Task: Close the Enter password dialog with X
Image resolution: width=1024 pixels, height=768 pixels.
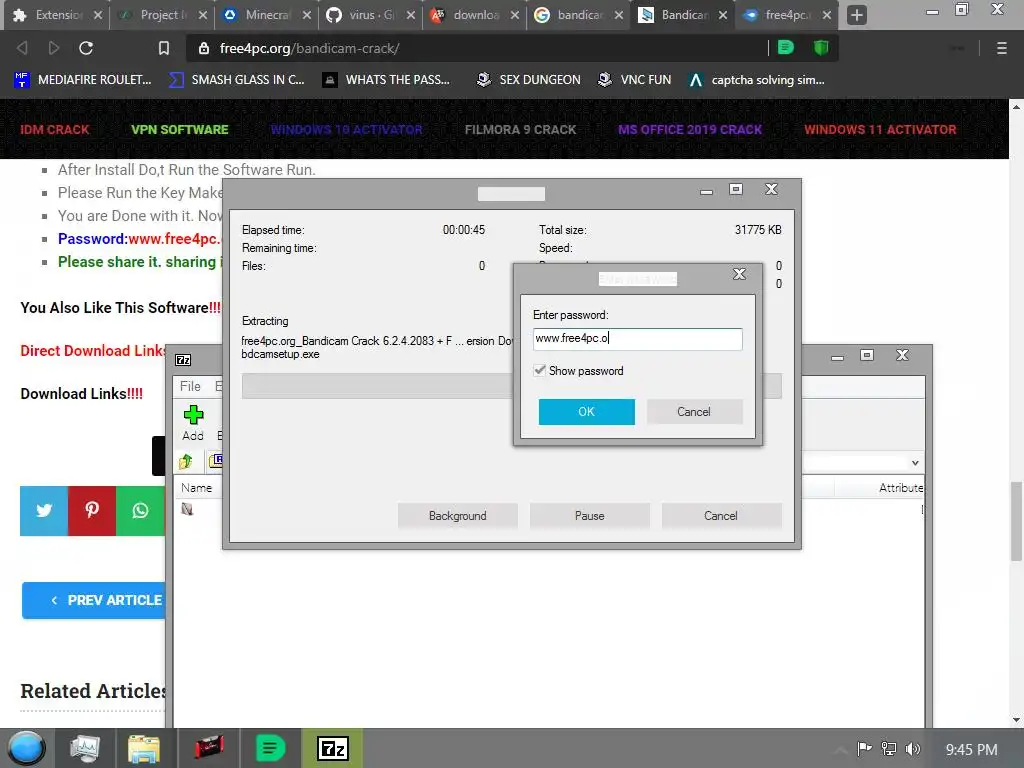Action: coord(739,274)
